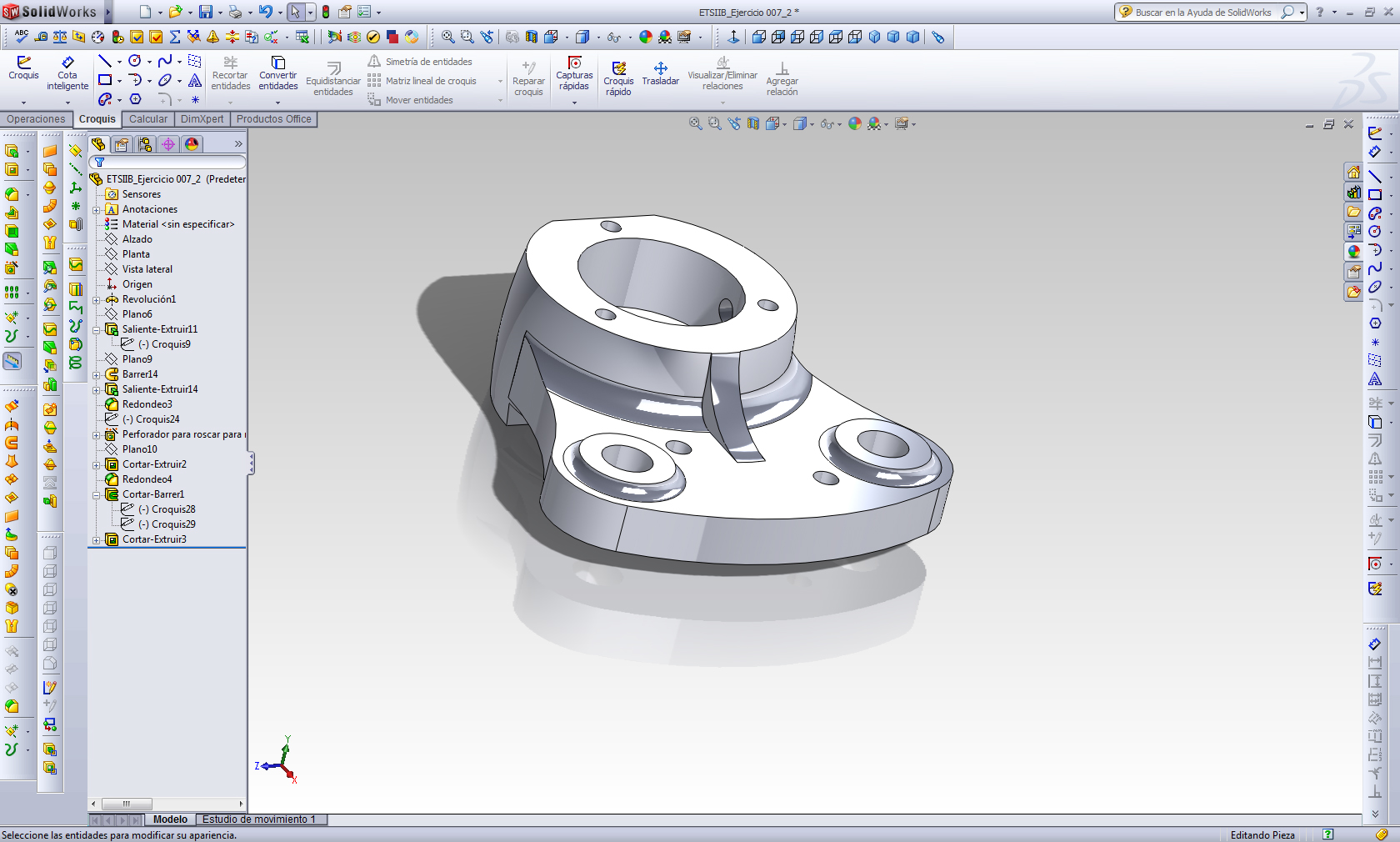
Task: Create a new document with the New icon
Action: [145, 12]
